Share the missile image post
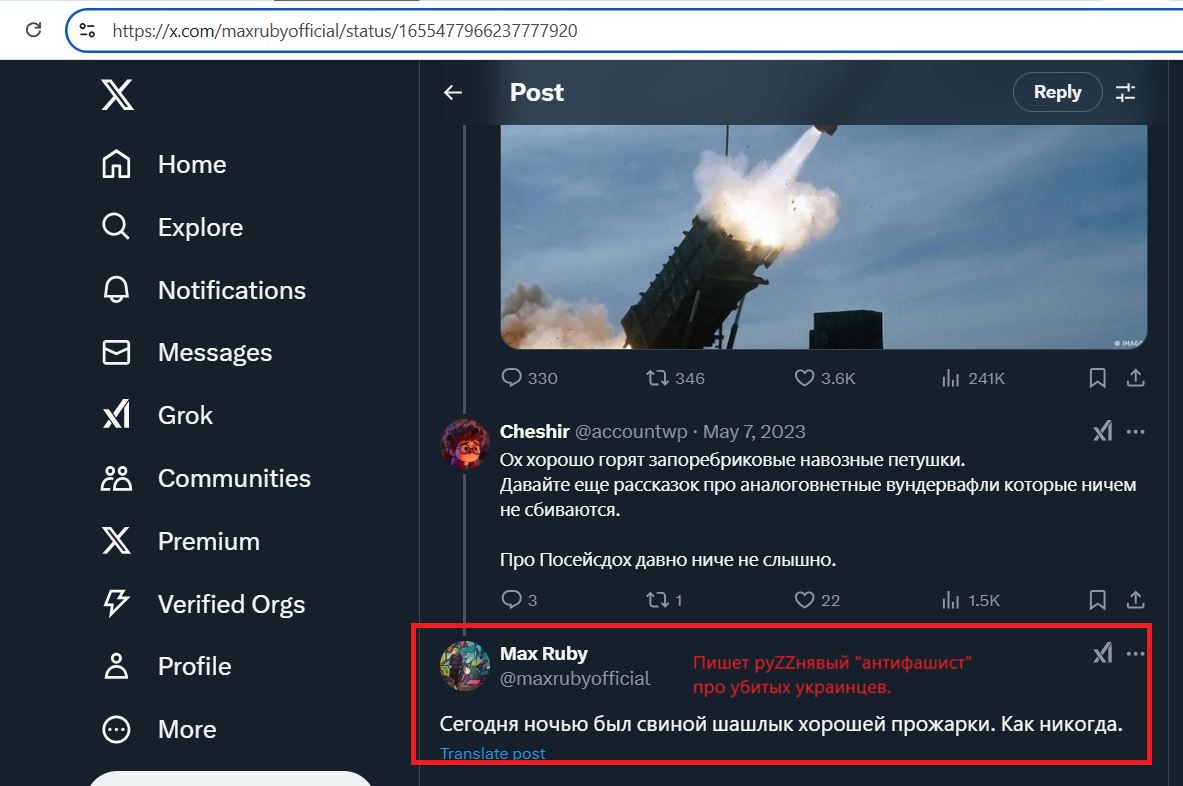The image size is (1183, 786). (x=1135, y=377)
